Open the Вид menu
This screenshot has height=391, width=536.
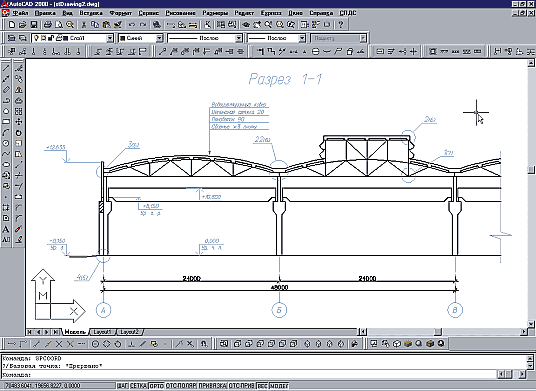tap(68, 13)
